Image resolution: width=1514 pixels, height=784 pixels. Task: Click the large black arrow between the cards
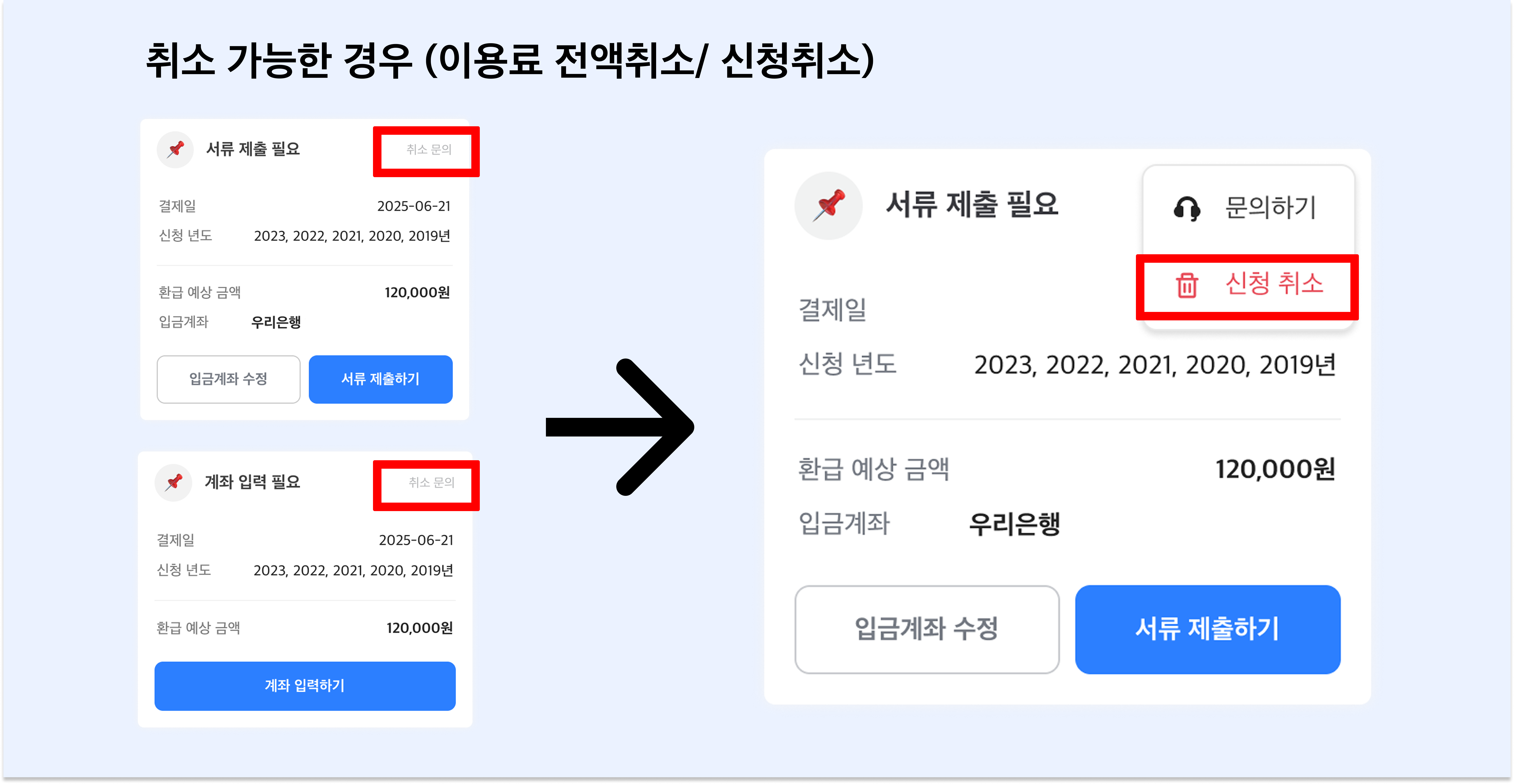(620, 427)
